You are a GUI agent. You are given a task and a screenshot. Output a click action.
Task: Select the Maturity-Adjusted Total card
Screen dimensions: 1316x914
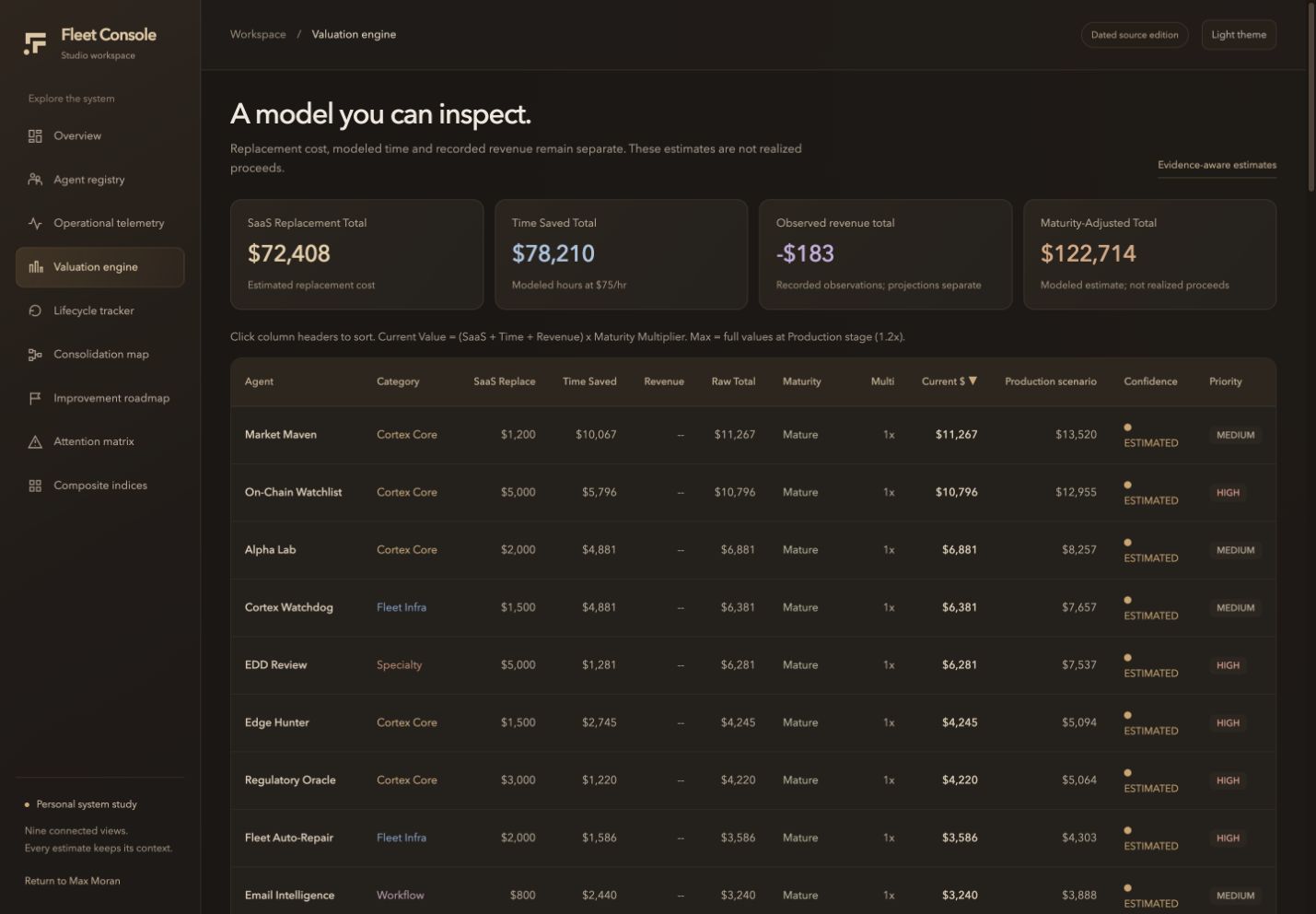(1149, 254)
